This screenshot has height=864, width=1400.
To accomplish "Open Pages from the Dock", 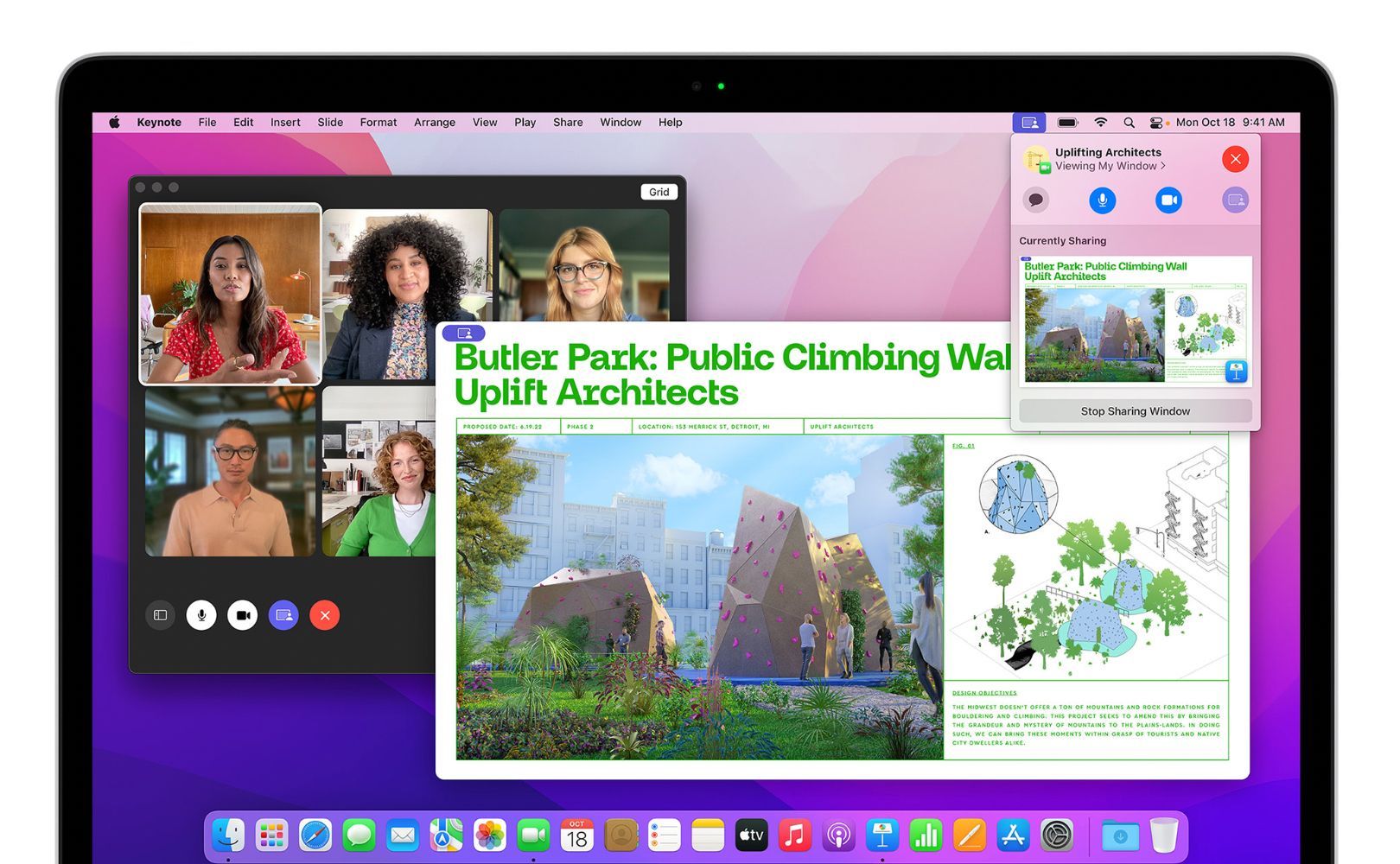I will point(970,835).
